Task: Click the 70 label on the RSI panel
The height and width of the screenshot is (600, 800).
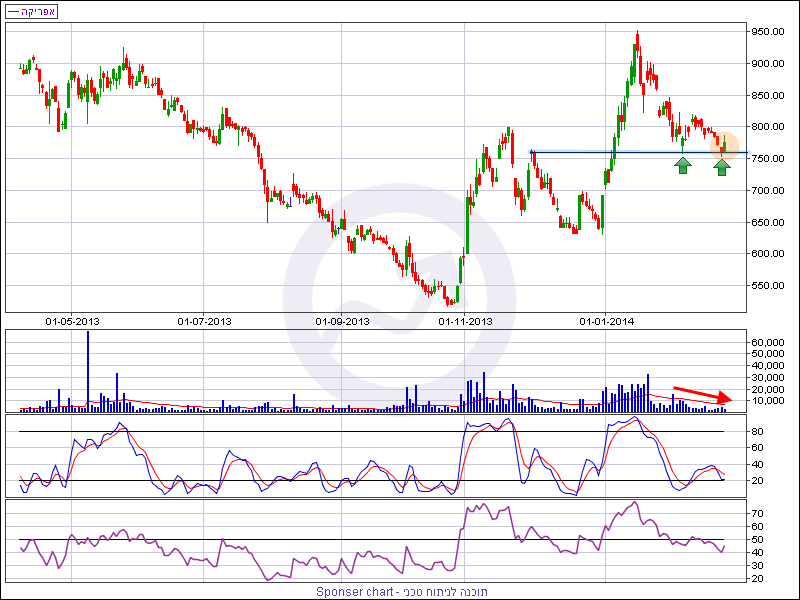Action: click(757, 513)
